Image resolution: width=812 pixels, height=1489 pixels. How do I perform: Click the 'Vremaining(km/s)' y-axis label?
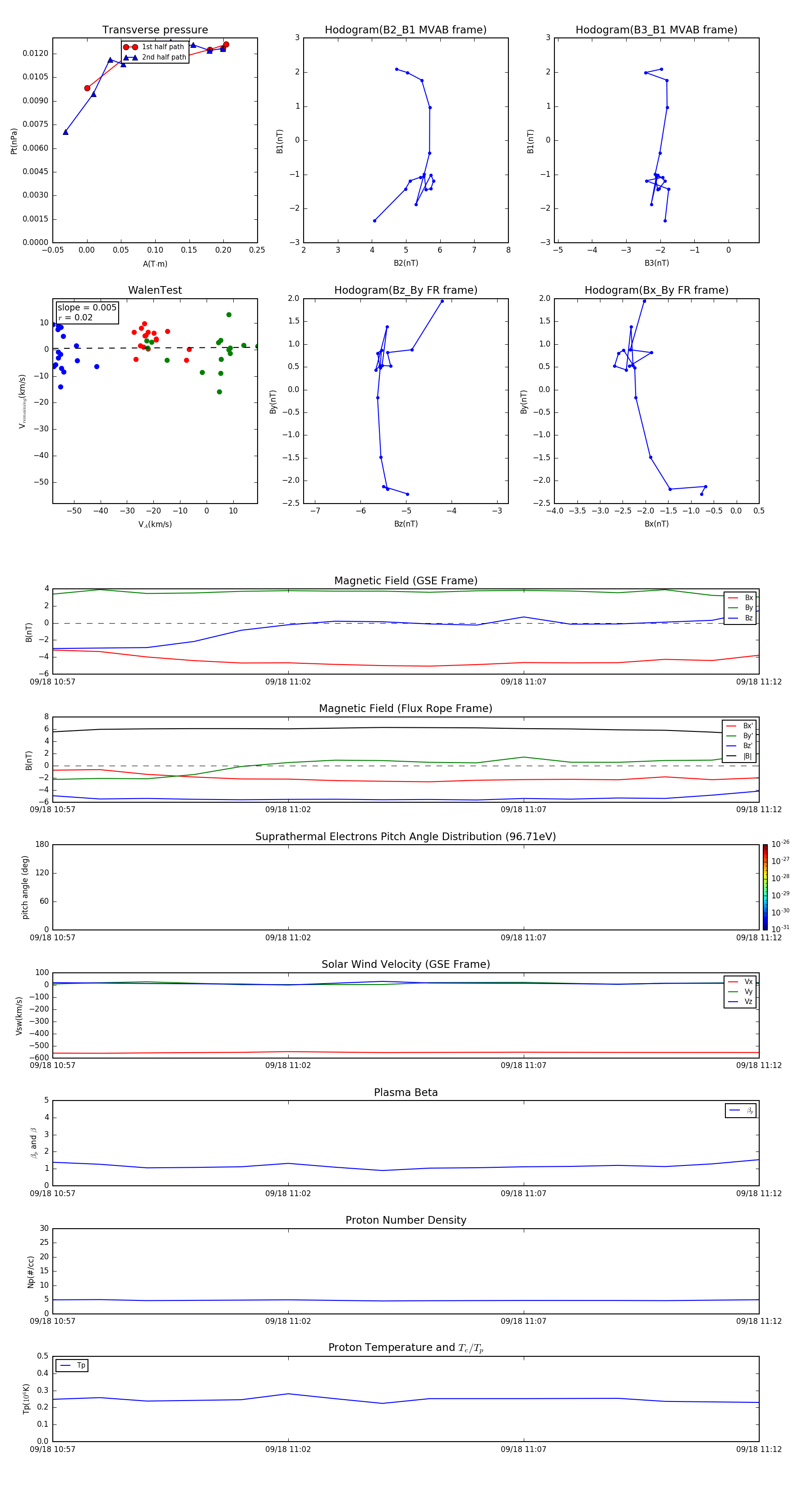click(x=23, y=402)
